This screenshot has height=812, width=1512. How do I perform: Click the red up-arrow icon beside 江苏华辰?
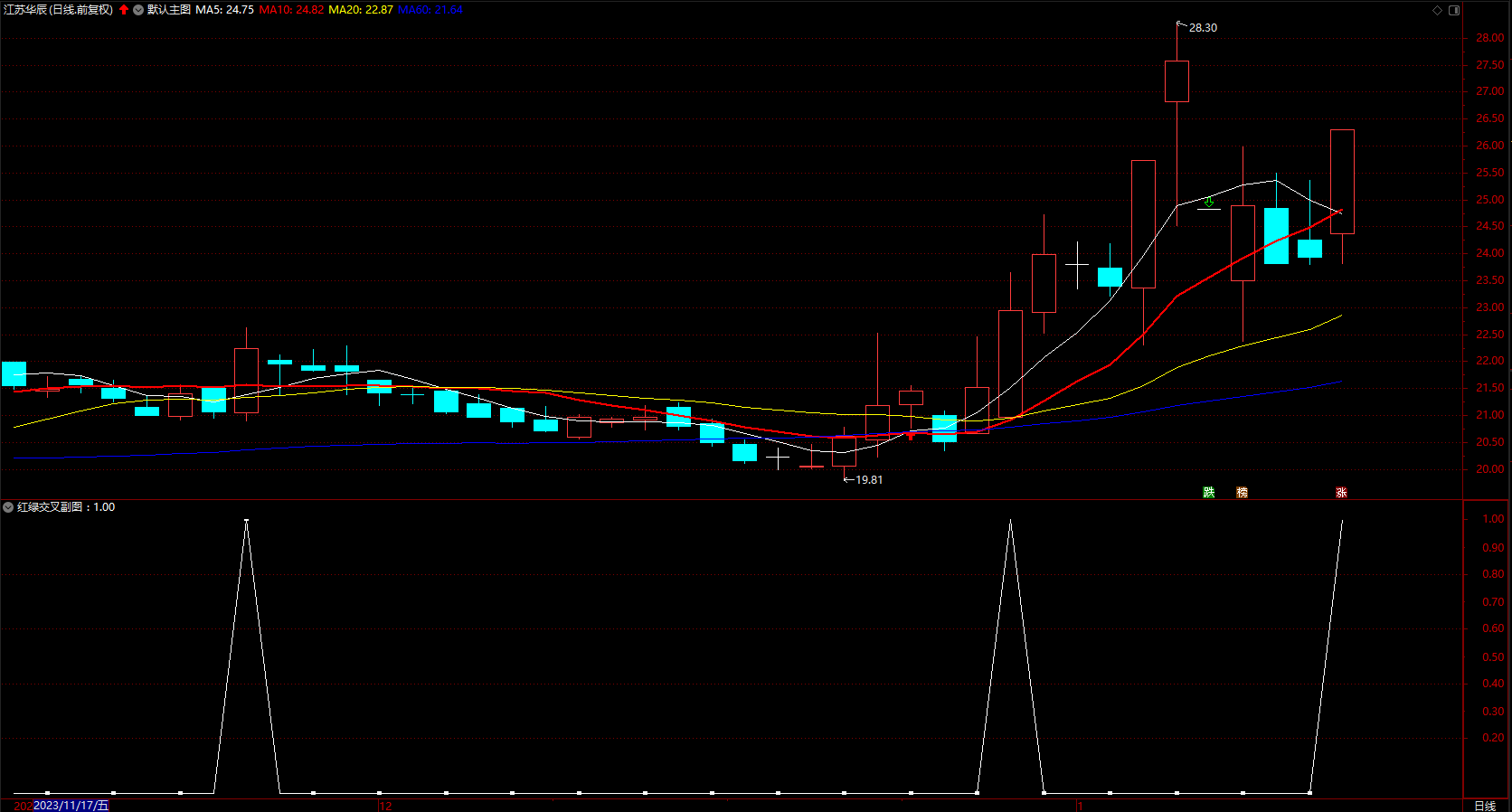(x=124, y=10)
